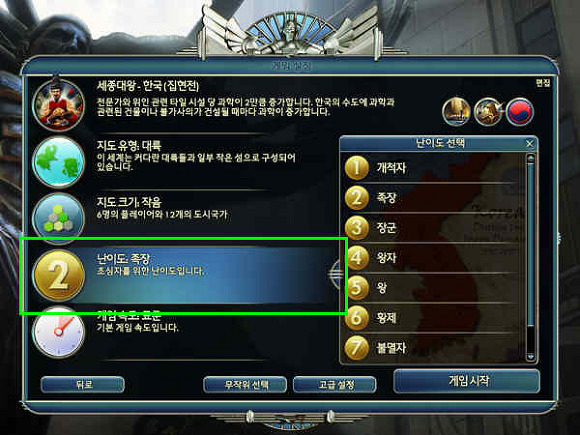580x435 pixels.
Task: Click the gold number 2 difficulty coin
Action: [59, 275]
